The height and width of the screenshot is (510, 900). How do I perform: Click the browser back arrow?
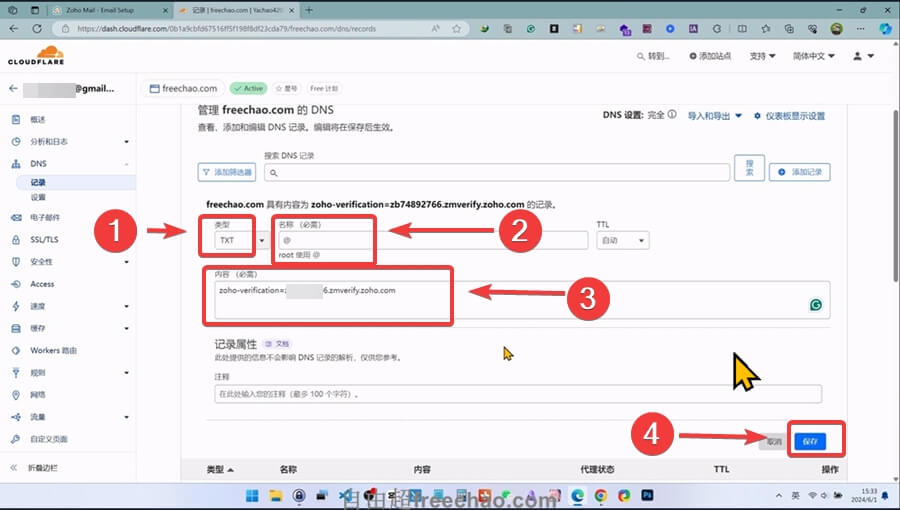14,28
